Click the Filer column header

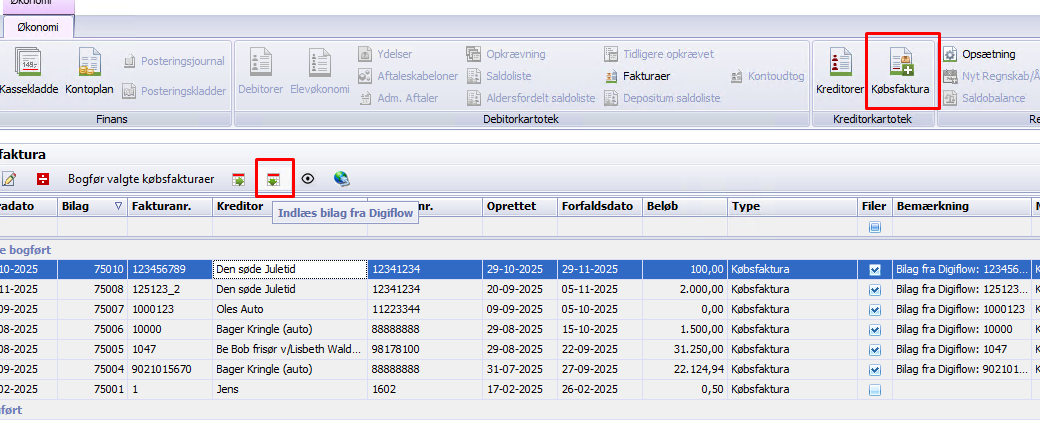tap(874, 206)
